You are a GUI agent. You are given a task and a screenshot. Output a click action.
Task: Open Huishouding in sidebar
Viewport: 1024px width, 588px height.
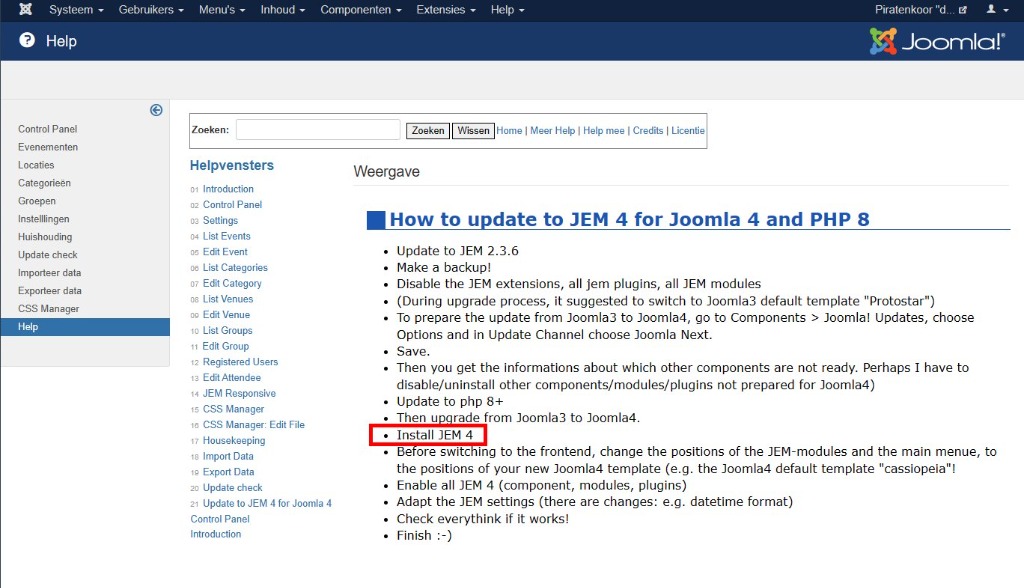[x=45, y=237]
